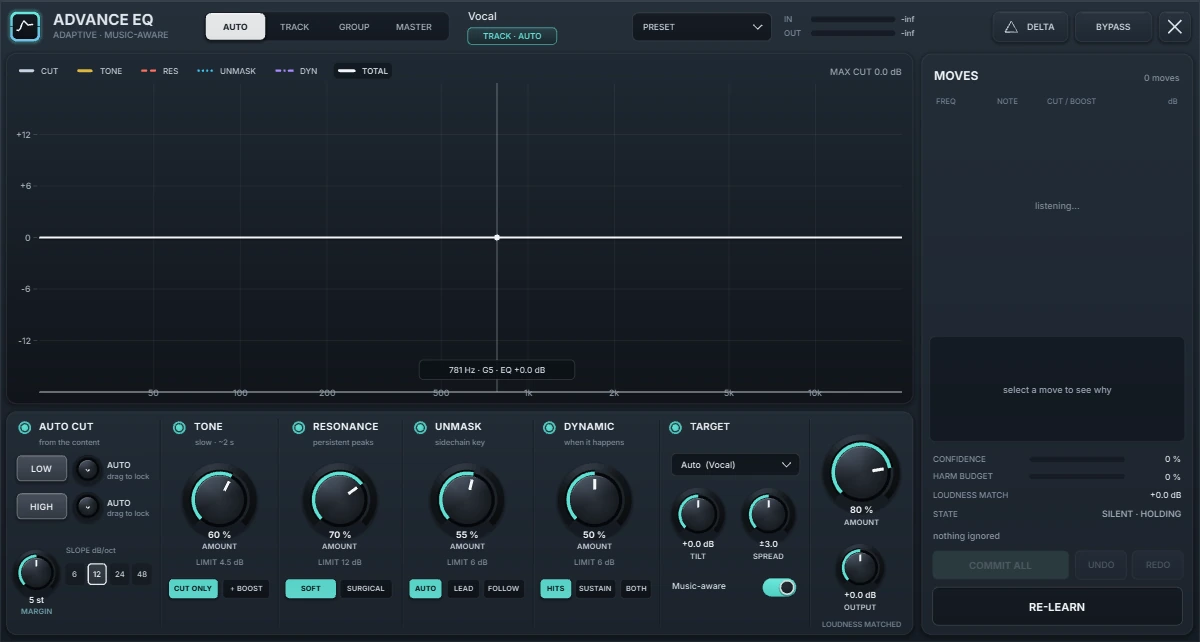
Task: Enable the HIGH cut button
Action: [42, 507]
